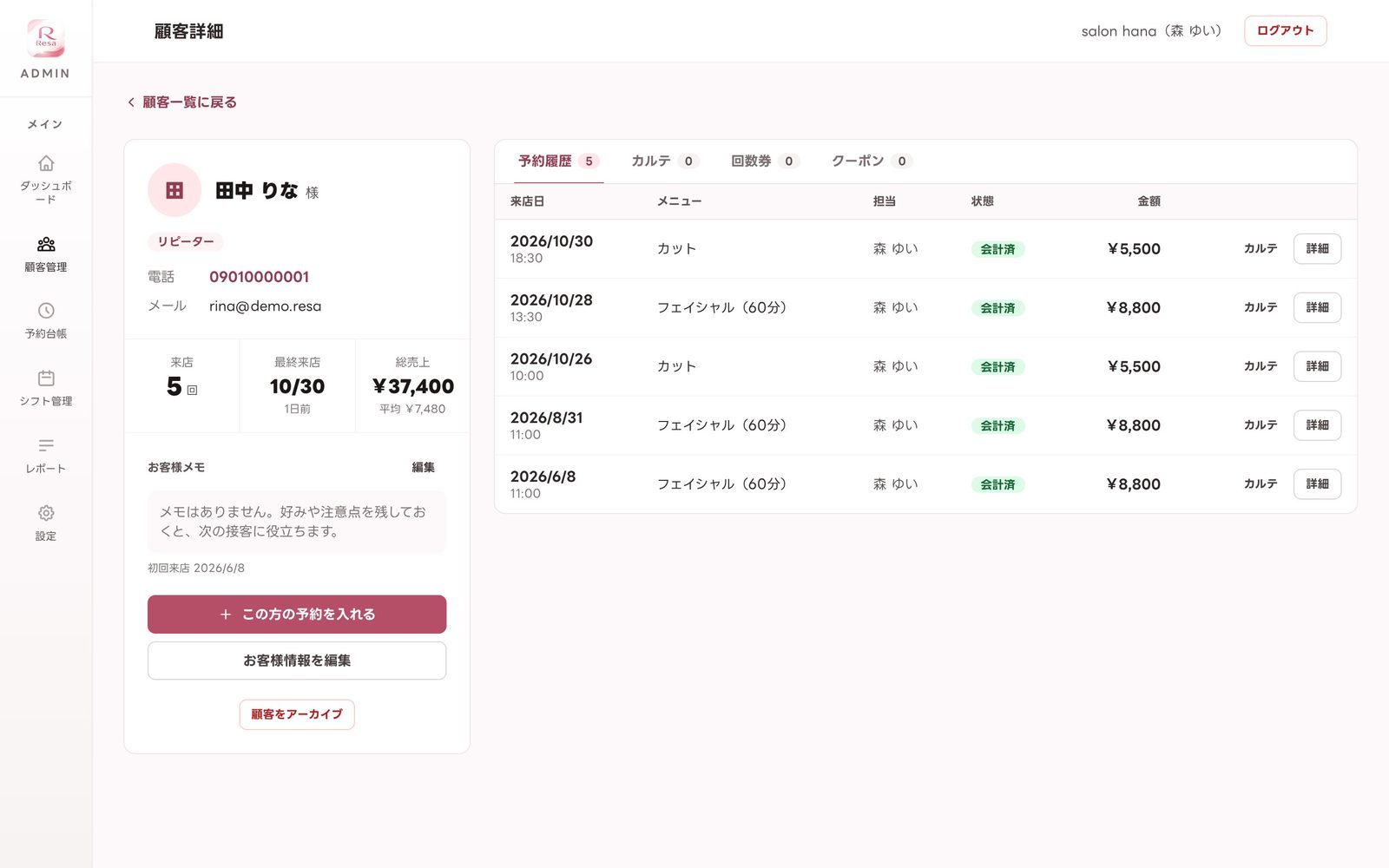Click 顧客をアーカイブ button
Image resolution: width=1389 pixels, height=868 pixels.
pyautogui.click(x=297, y=714)
